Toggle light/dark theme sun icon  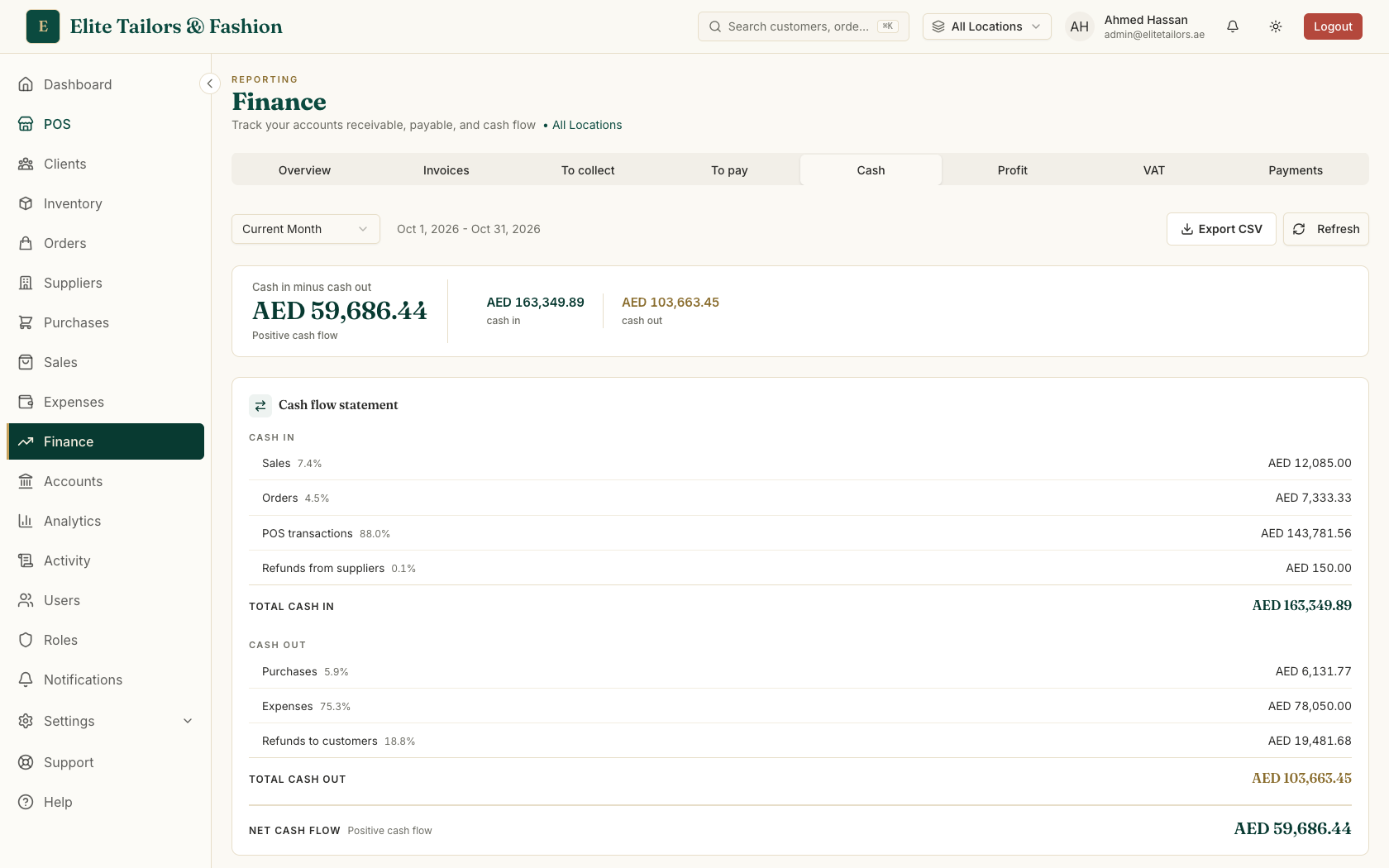tap(1276, 26)
